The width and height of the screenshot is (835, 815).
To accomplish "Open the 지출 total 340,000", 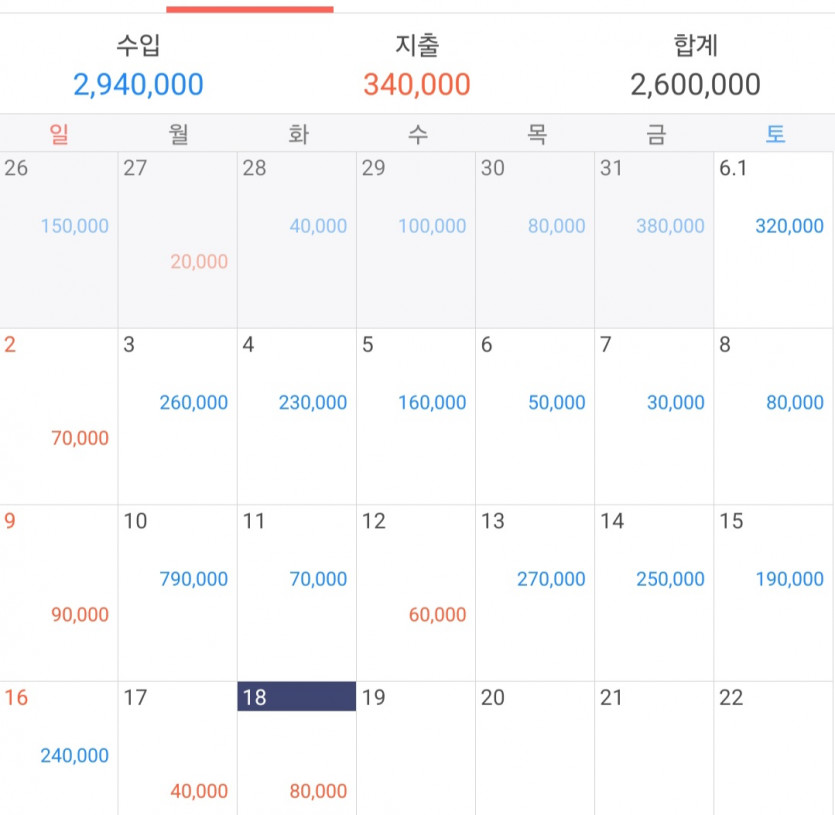I will [x=416, y=84].
